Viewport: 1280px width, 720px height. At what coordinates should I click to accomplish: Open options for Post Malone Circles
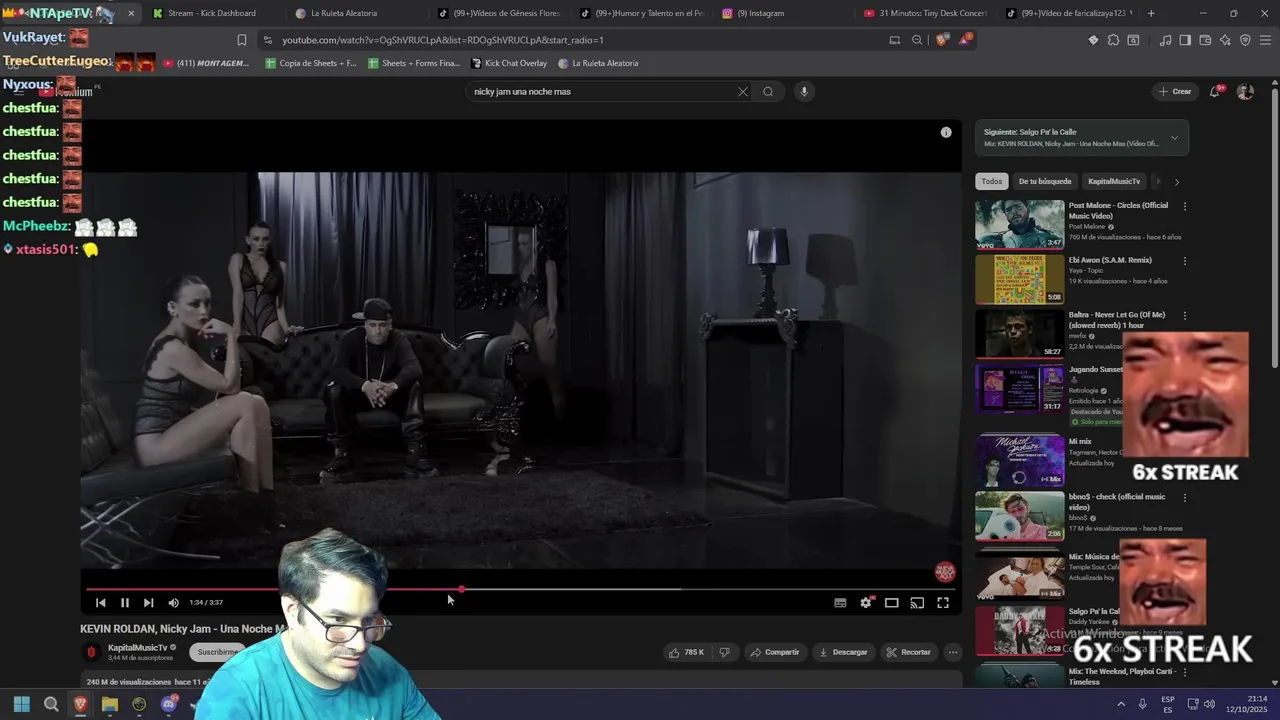[x=1185, y=206]
